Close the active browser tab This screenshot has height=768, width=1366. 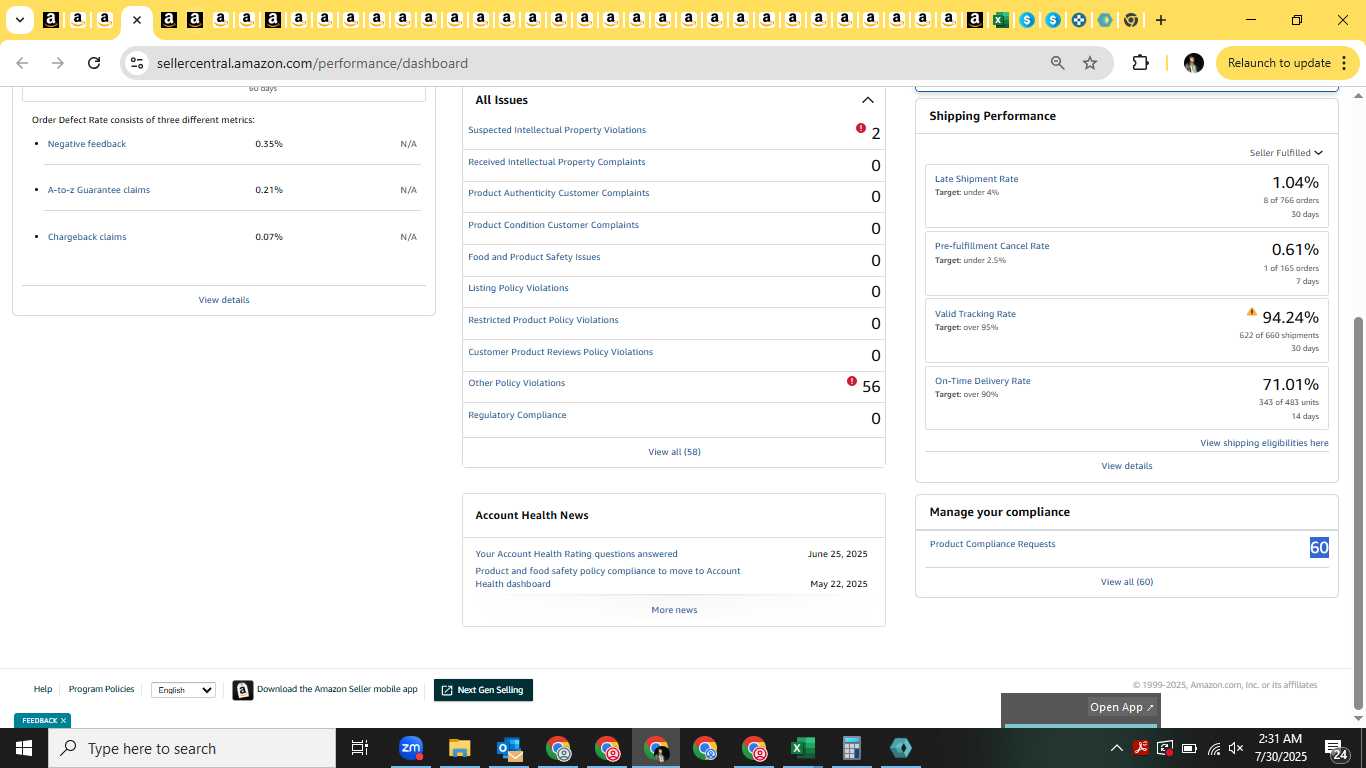coord(137,20)
